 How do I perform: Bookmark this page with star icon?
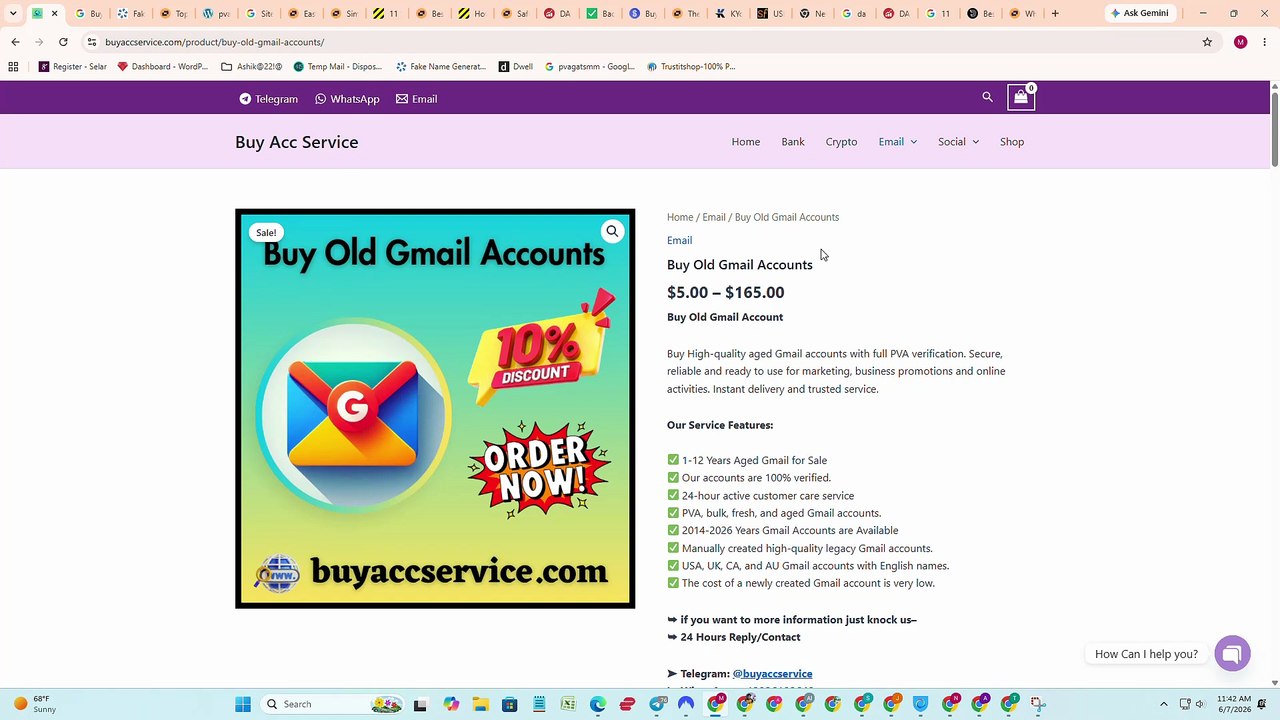click(x=1207, y=42)
